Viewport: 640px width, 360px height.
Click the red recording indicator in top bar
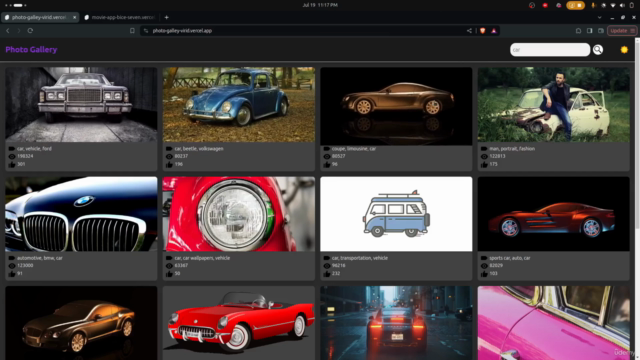545,5
